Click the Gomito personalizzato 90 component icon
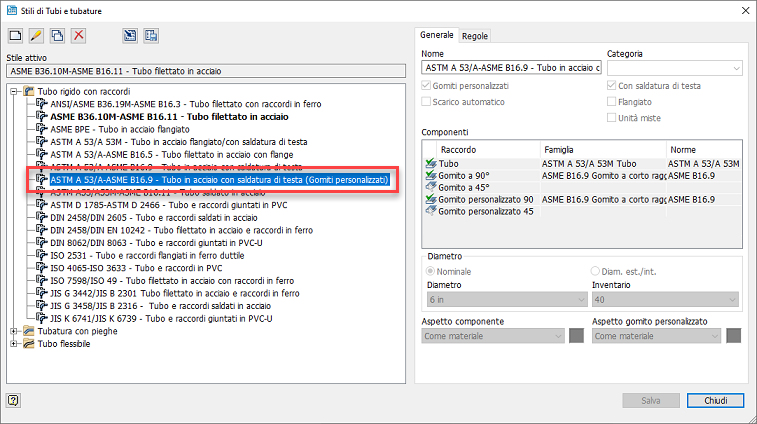 tap(431, 199)
